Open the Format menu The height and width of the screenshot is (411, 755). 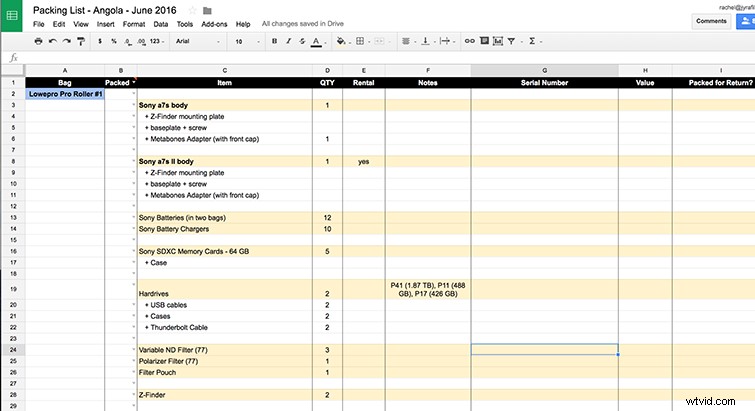click(135, 23)
